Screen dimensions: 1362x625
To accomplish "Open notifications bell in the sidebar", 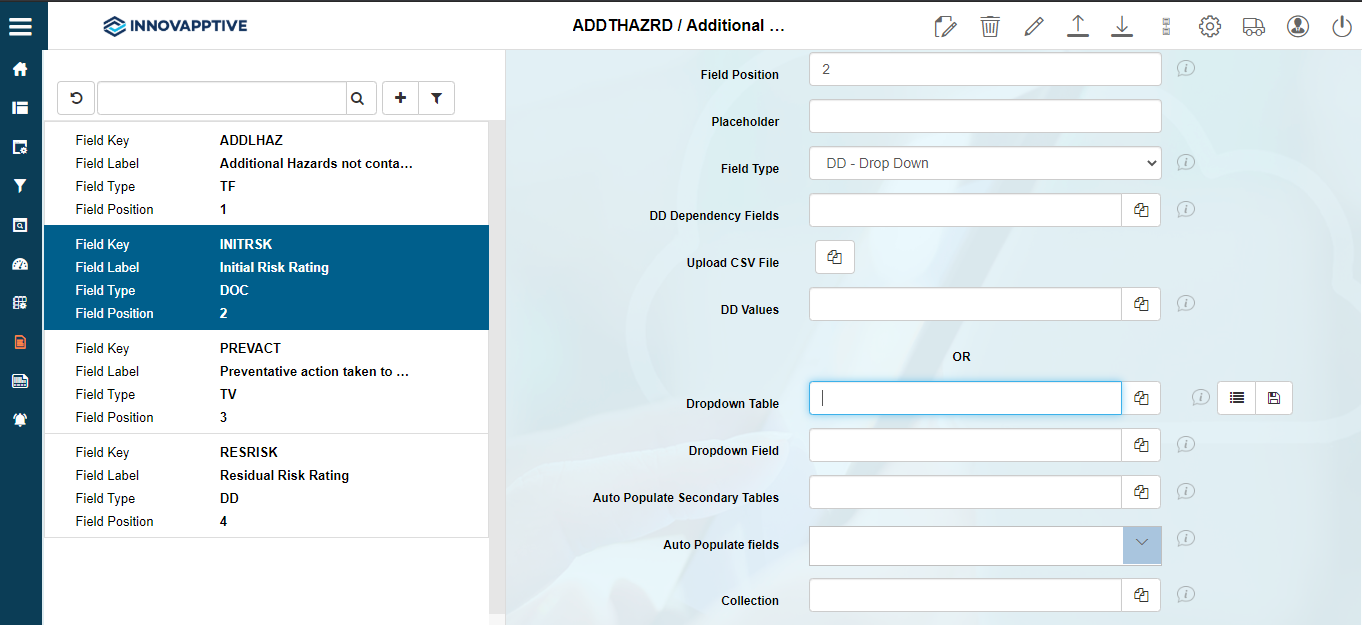I will point(20,420).
